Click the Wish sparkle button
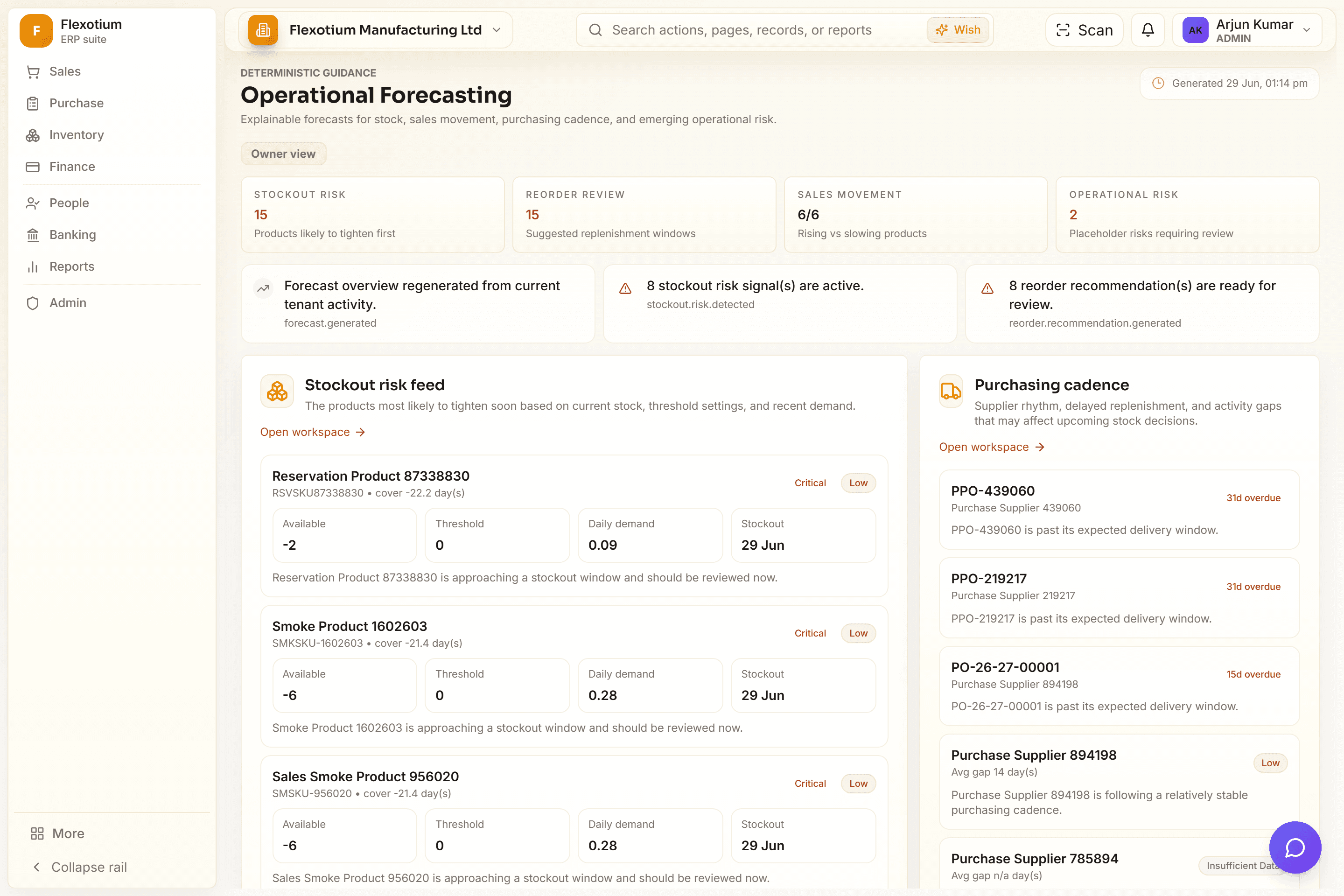 [x=958, y=30]
